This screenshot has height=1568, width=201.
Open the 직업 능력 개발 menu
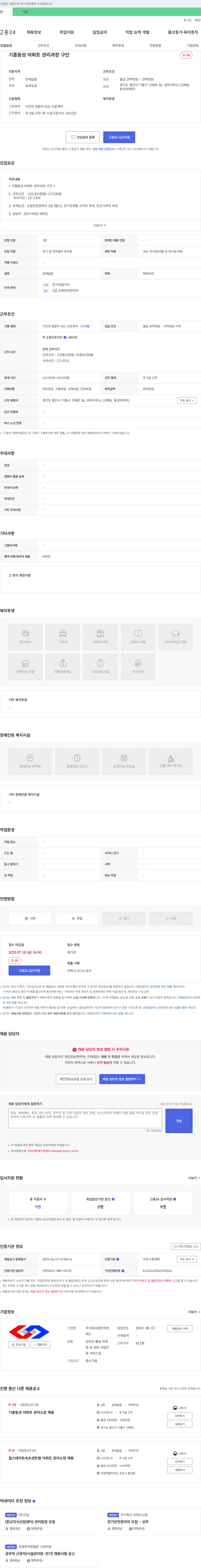[x=137, y=32]
